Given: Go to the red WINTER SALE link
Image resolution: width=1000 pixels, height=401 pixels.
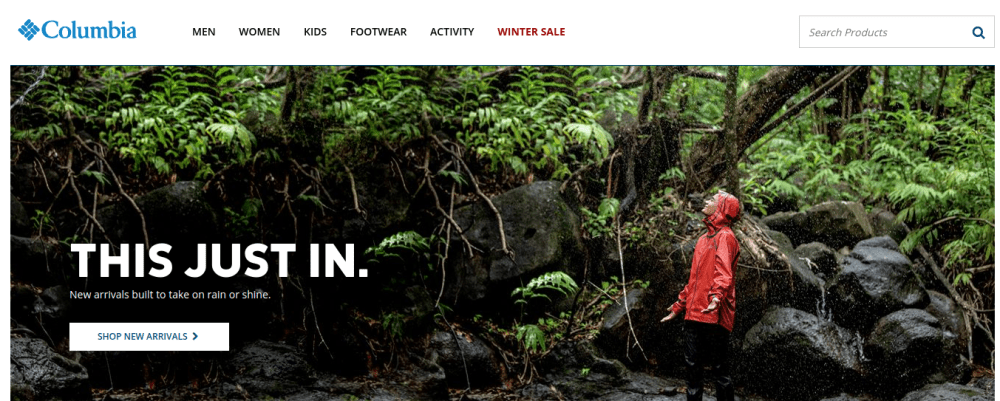Looking at the screenshot, I should (531, 32).
